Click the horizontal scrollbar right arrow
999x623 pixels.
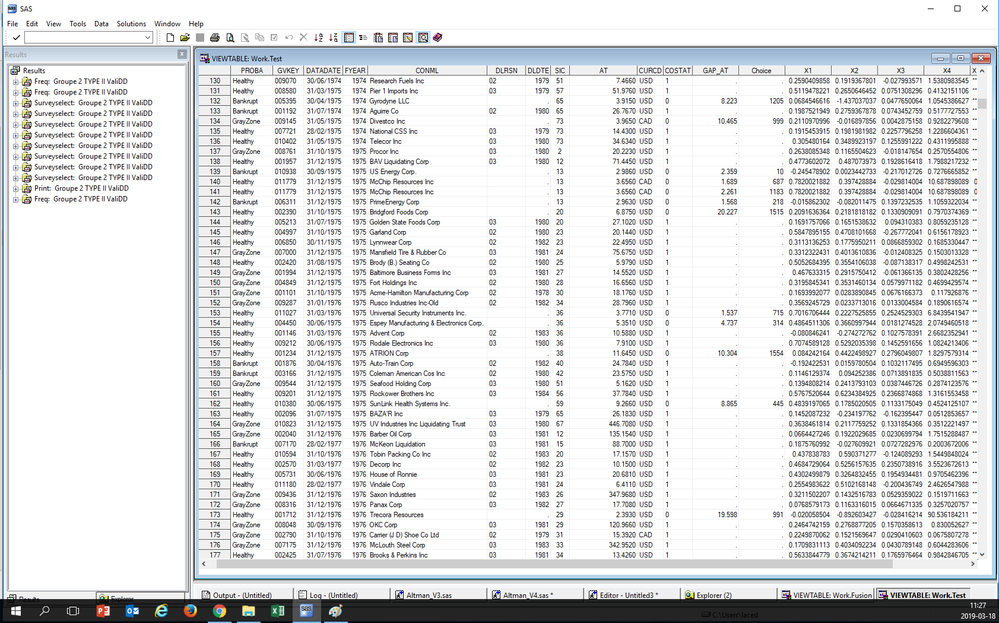pos(973,564)
